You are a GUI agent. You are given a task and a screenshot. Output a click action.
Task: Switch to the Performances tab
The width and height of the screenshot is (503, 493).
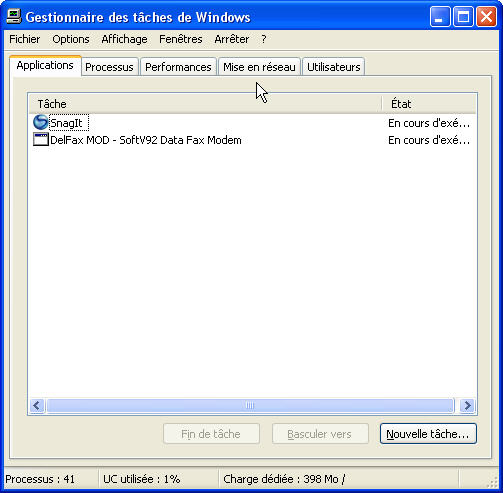pyautogui.click(x=178, y=67)
